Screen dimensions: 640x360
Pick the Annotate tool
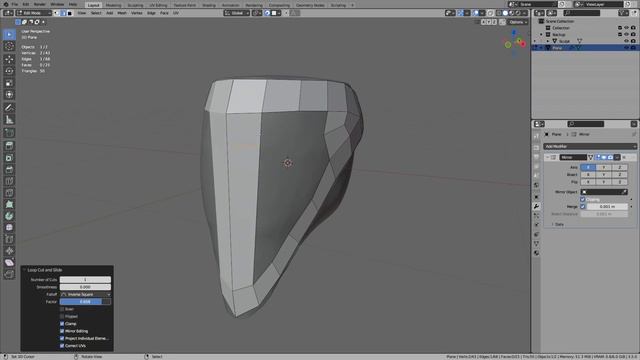point(9,108)
